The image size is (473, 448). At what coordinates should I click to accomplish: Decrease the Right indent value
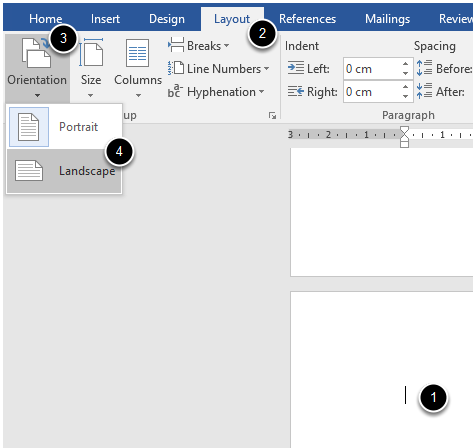coord(405,97)
